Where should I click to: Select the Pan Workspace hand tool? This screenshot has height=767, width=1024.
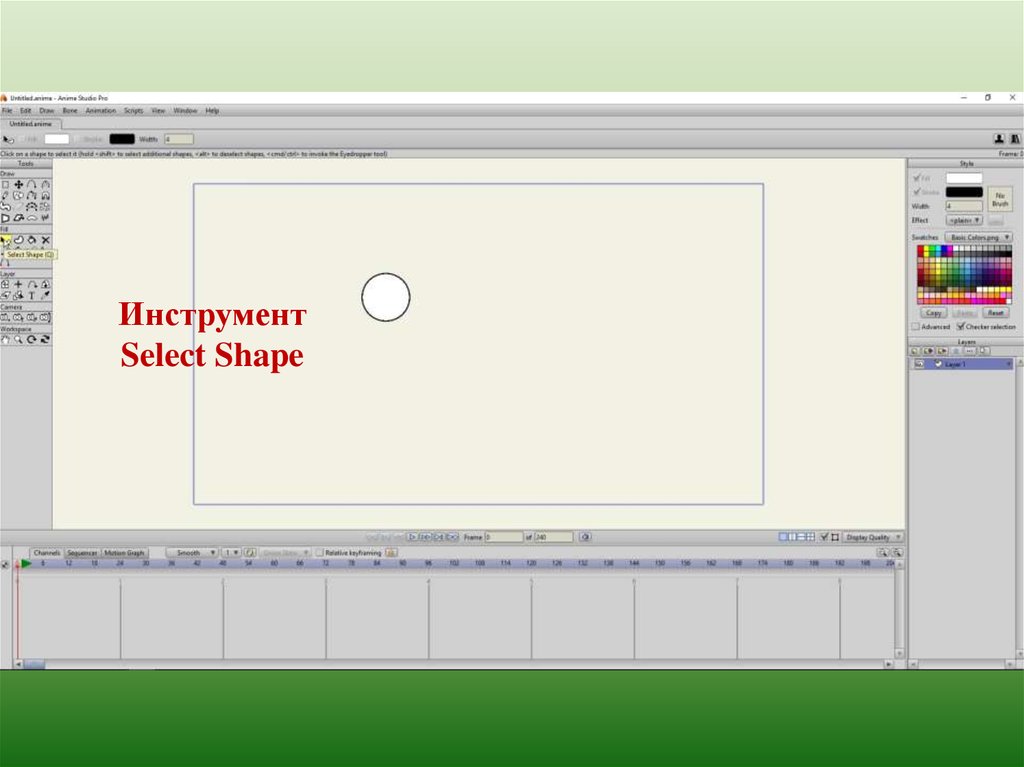click(x=6, y=339)
